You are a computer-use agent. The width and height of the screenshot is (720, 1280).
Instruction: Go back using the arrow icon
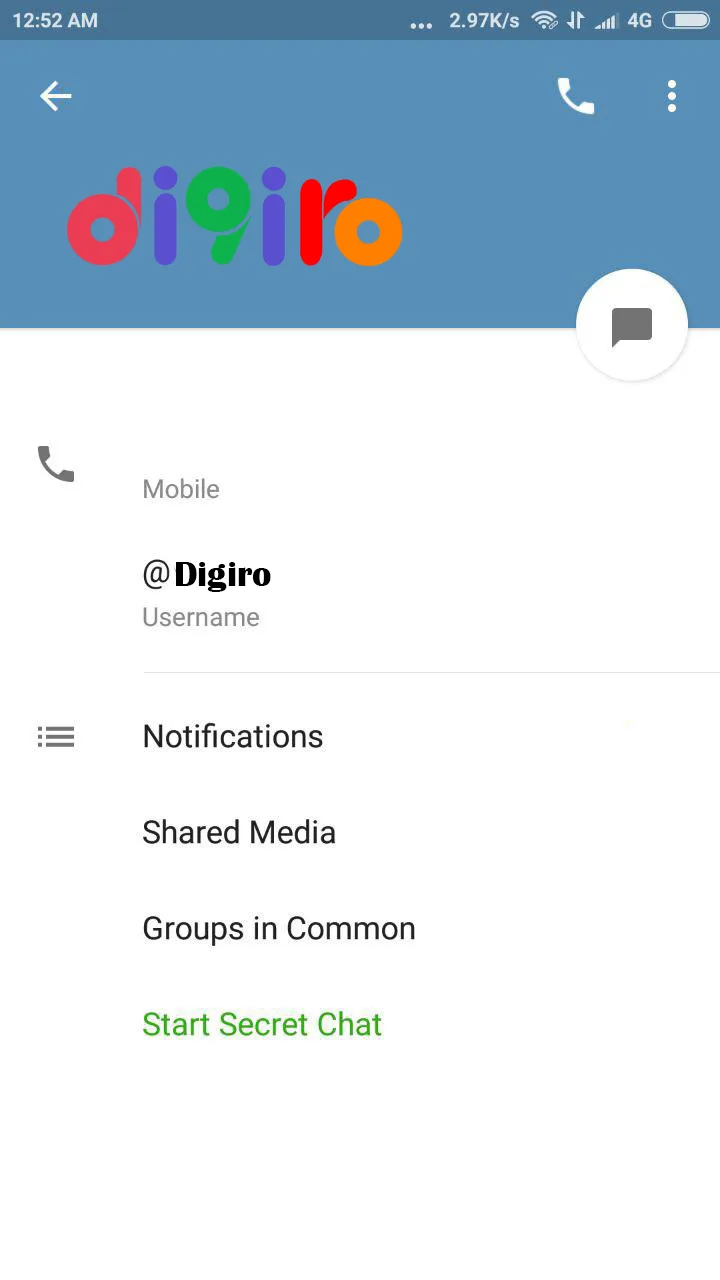click(56, 96)
